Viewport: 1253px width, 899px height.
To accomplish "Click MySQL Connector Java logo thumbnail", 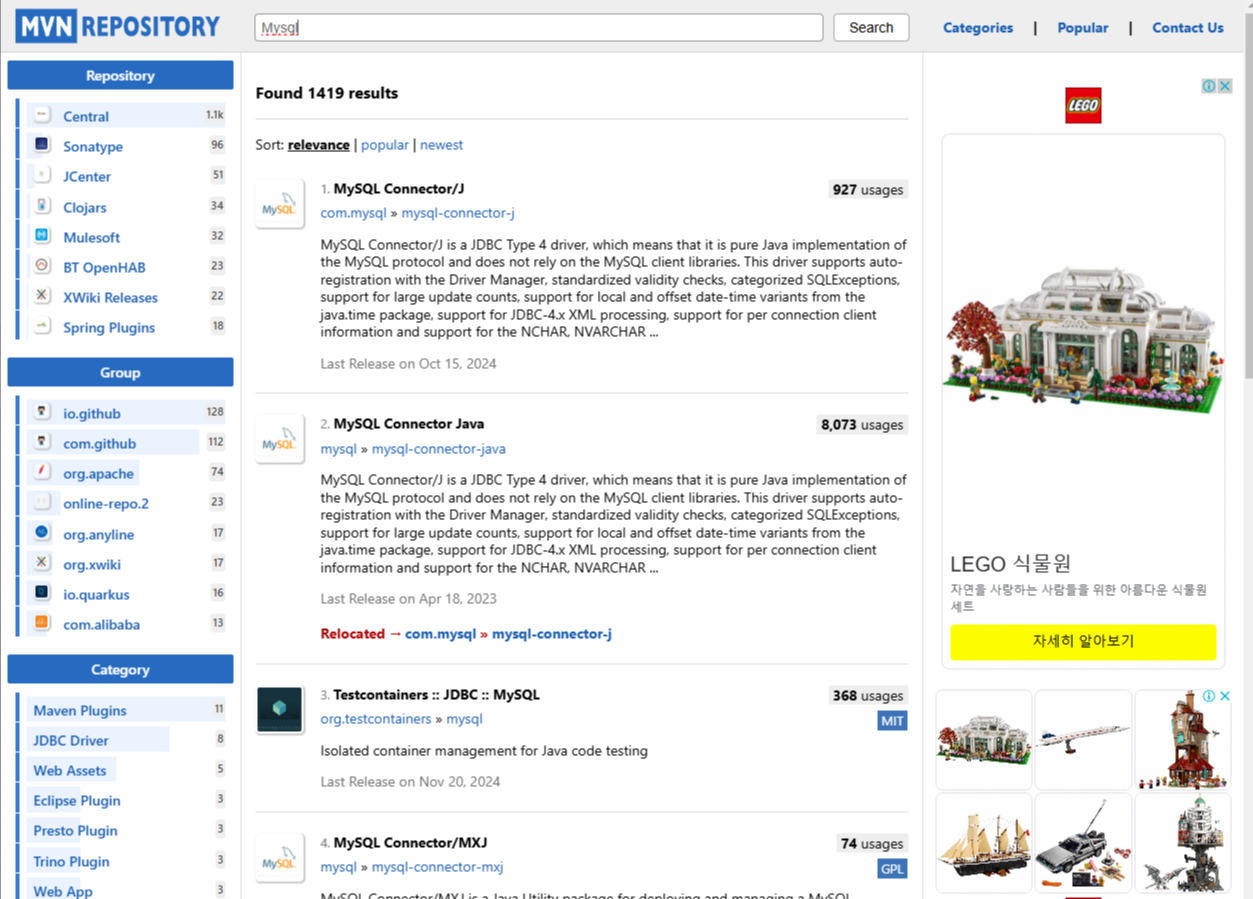I will point(280,439).
